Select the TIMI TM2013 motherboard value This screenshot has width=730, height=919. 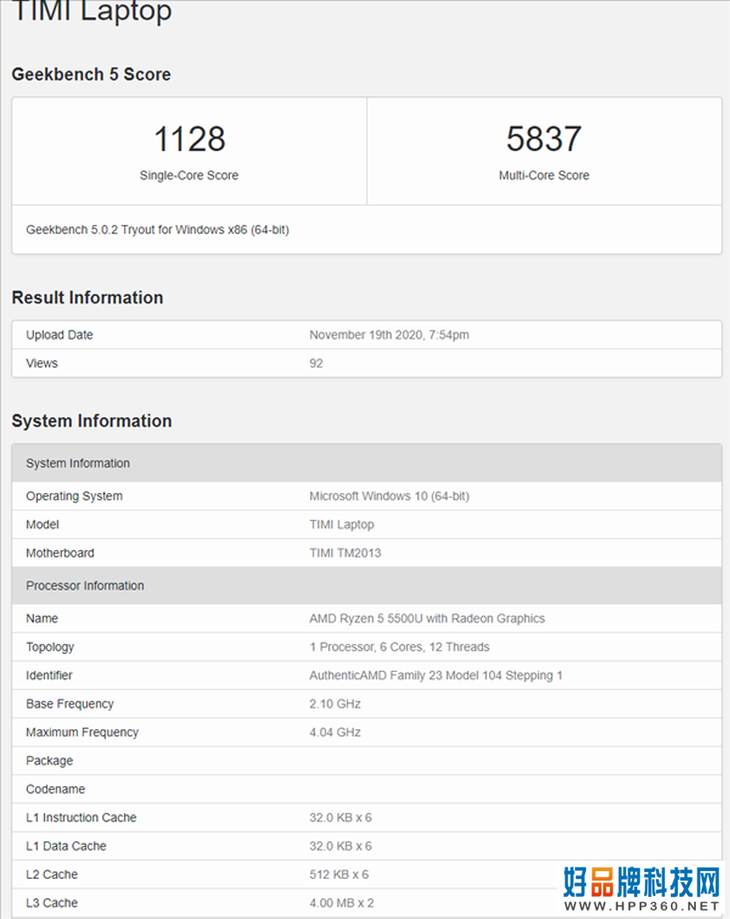click(345, 553)
